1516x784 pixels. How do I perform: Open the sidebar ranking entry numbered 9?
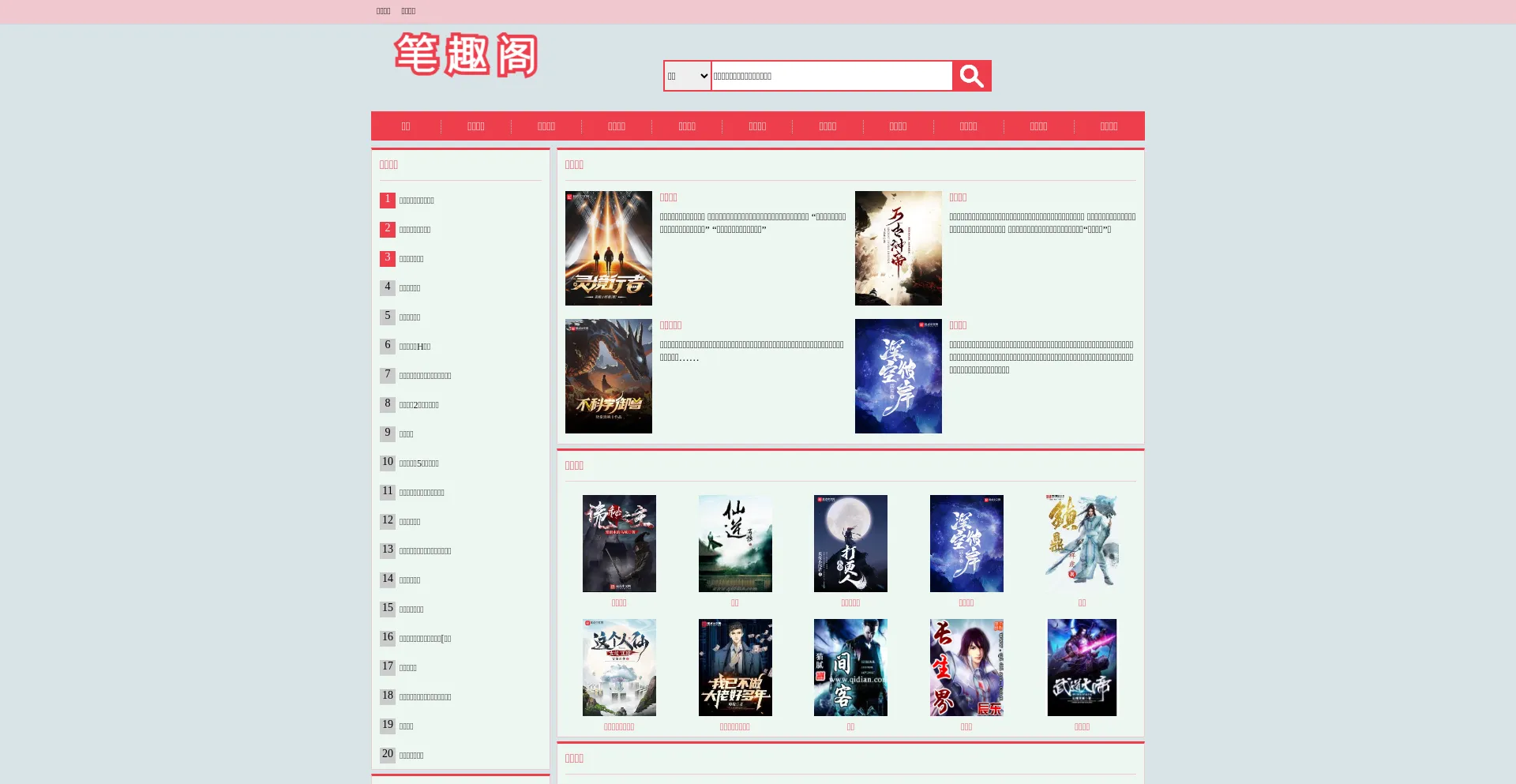point(407,434)
